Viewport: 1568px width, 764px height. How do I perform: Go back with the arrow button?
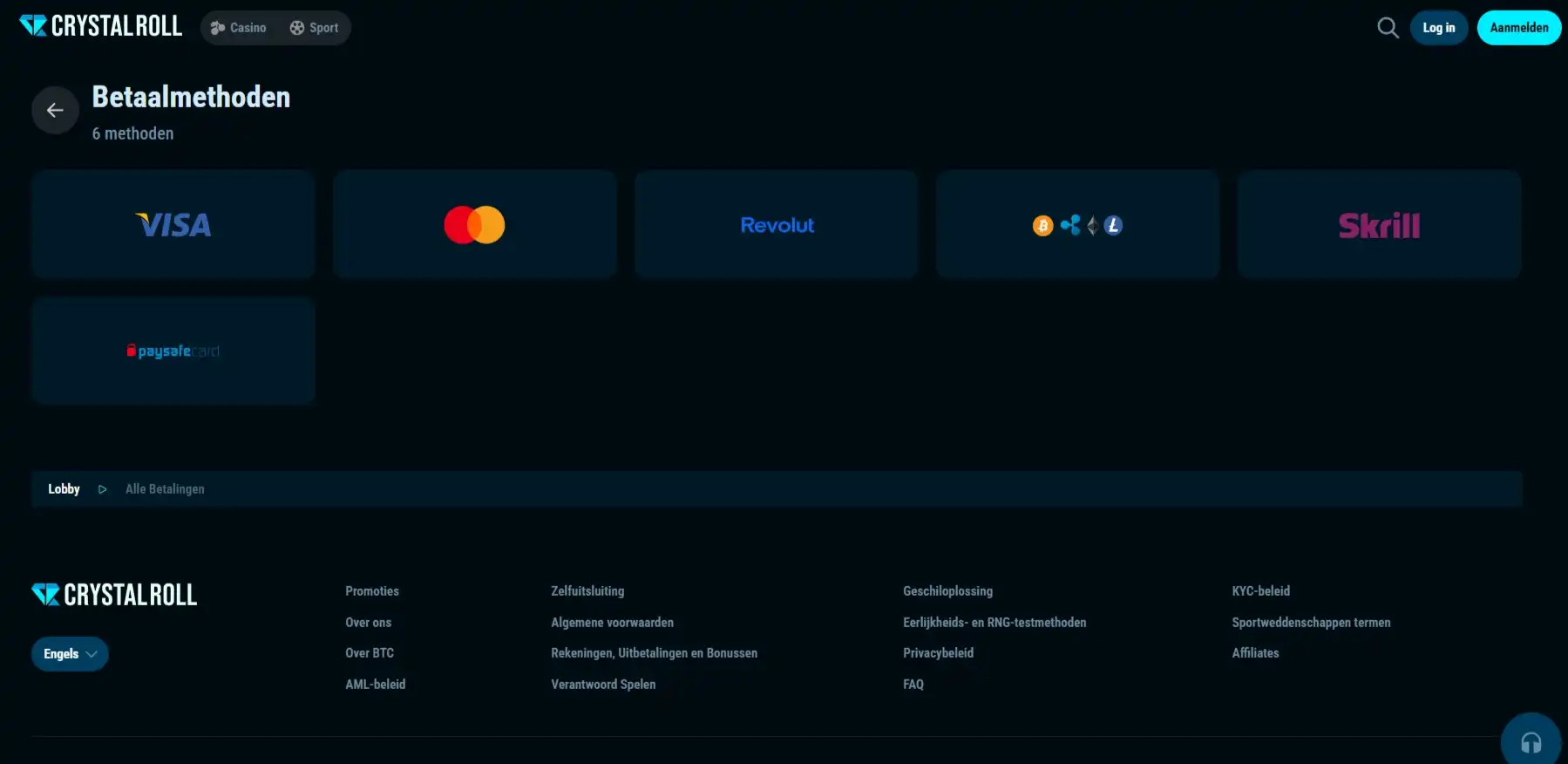click(55, 110)
